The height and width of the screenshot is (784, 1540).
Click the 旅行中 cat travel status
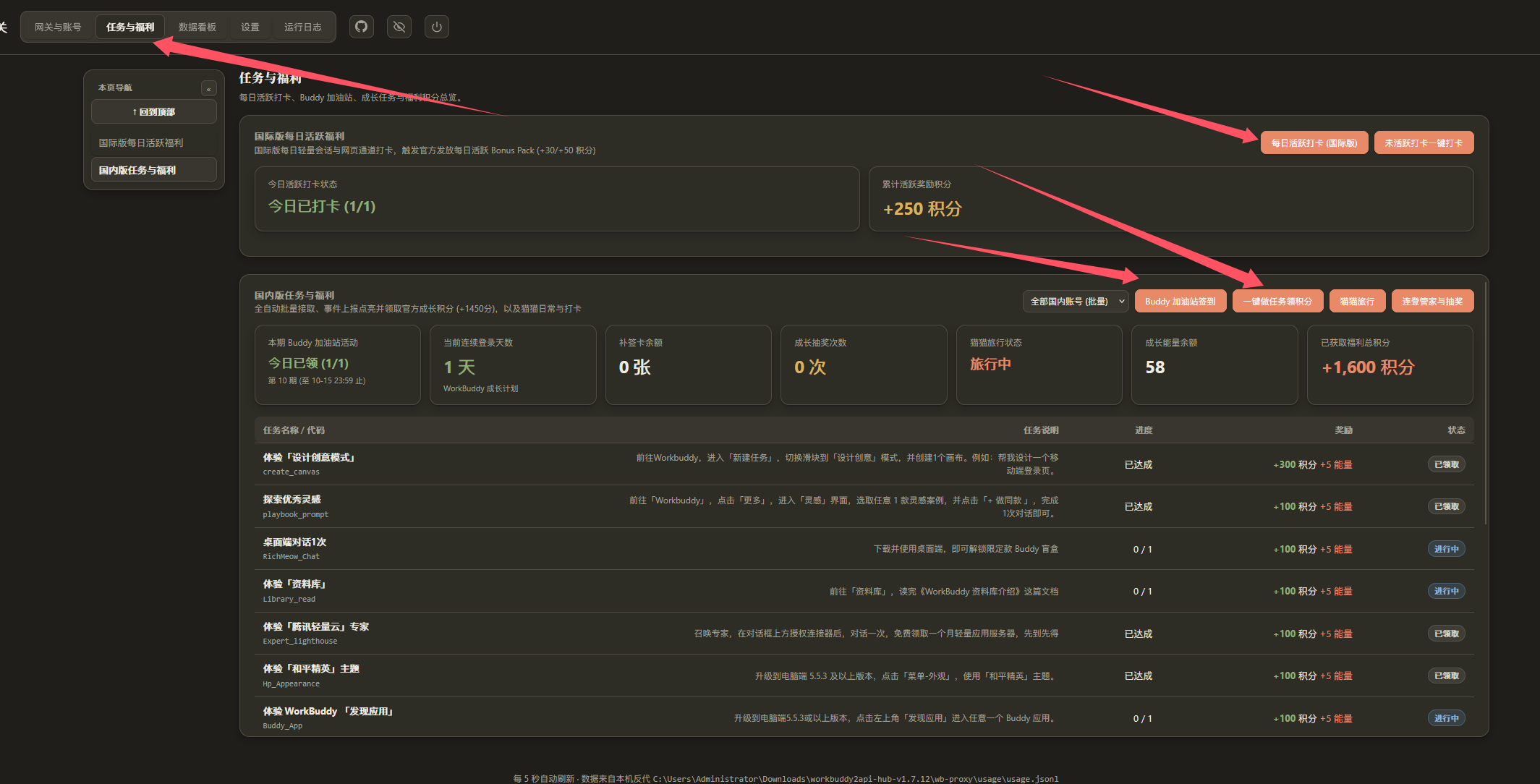pyautogui.click(x=990, y=365)
